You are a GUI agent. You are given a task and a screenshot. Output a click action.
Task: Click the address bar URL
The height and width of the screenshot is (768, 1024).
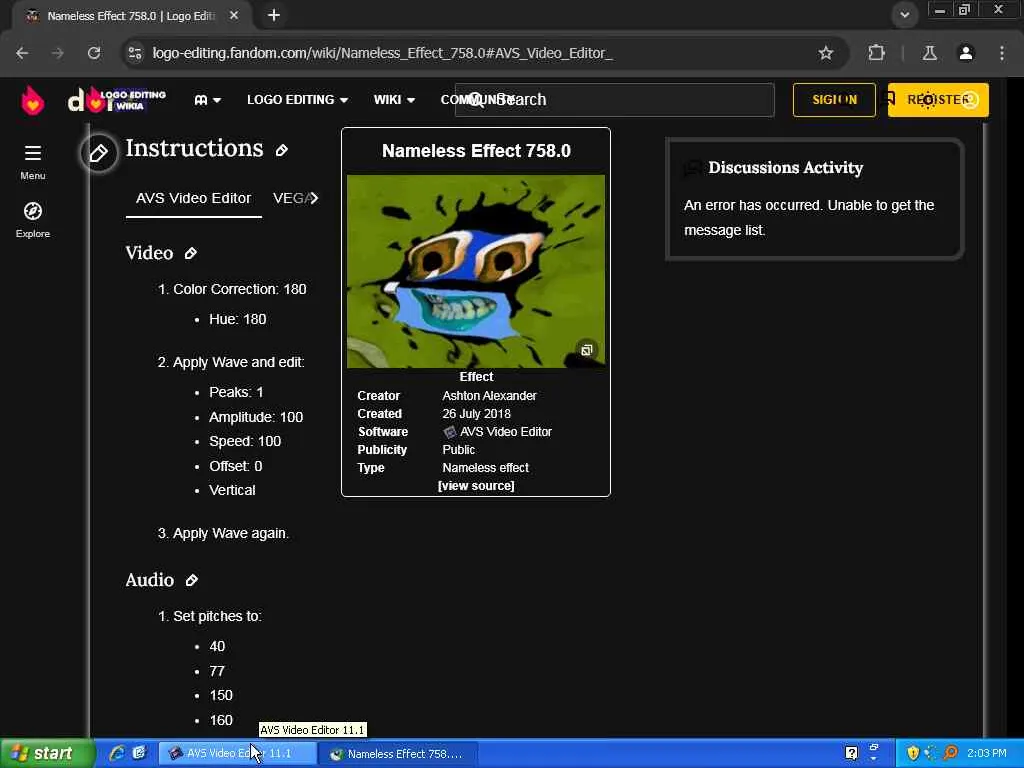[x=382, y=53]
